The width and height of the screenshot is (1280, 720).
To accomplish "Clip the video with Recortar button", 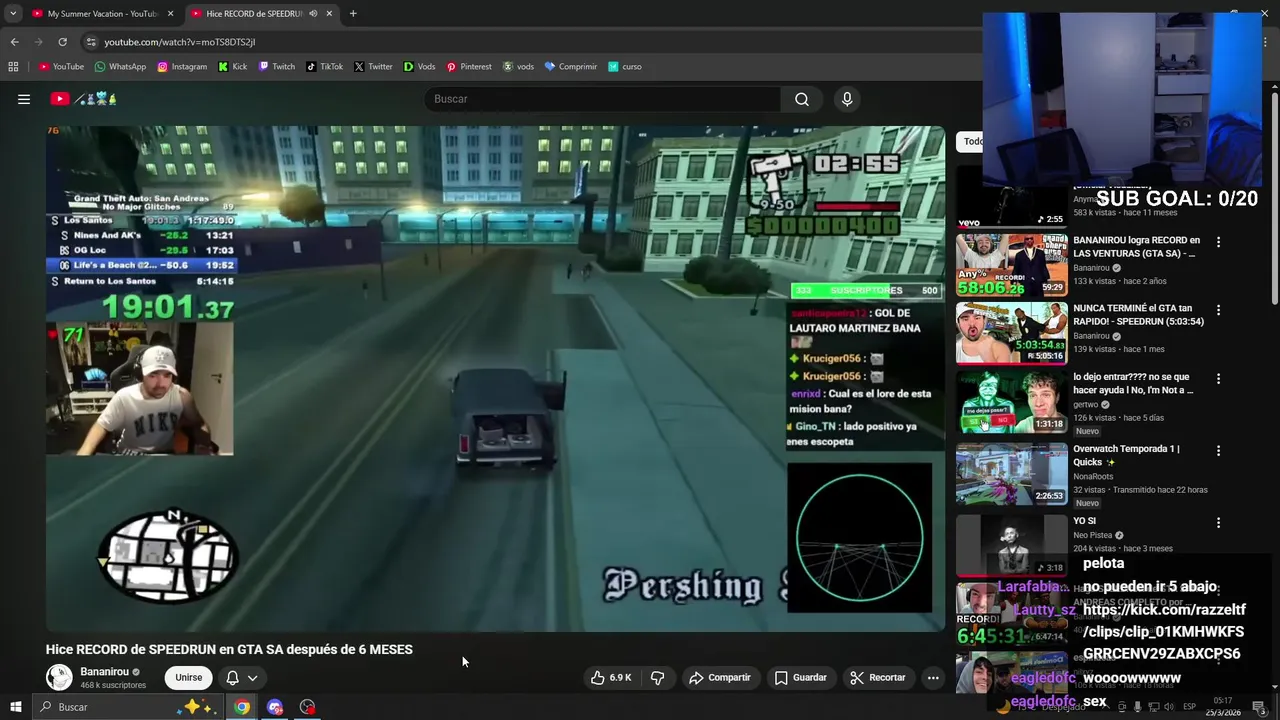I will [877, 677].
